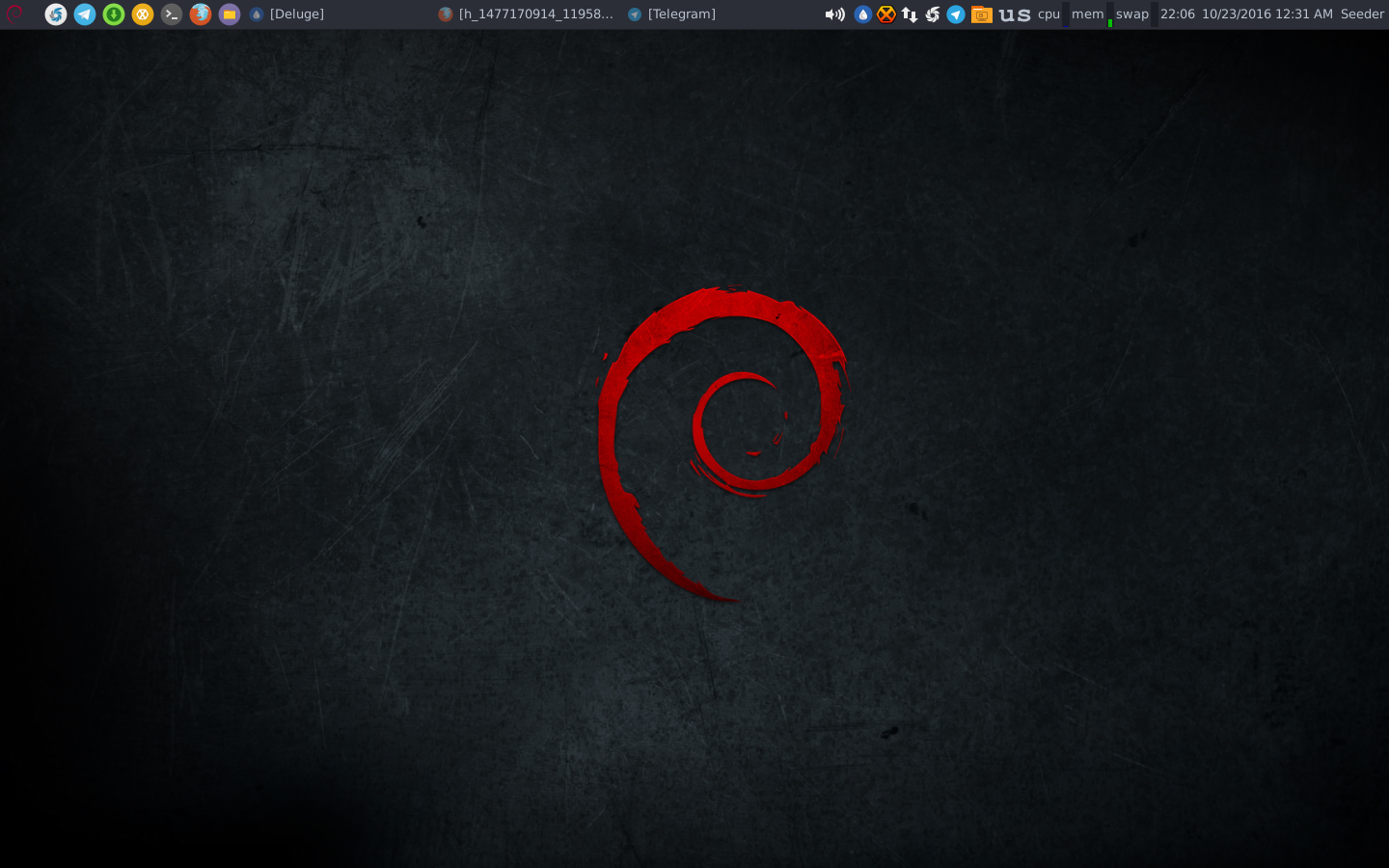Launch Firefox from the panel launcher
1389x868 pixels.
(x=201, y=14)
